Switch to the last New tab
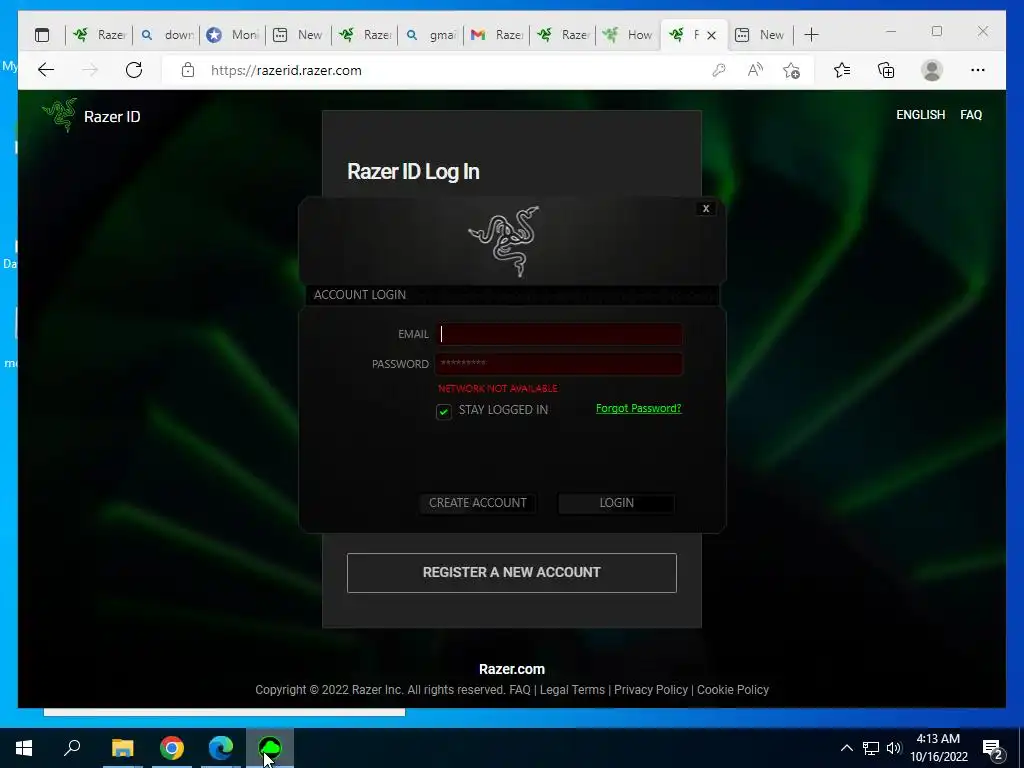This screenshot has width=1024, height=768. point(760,35)
